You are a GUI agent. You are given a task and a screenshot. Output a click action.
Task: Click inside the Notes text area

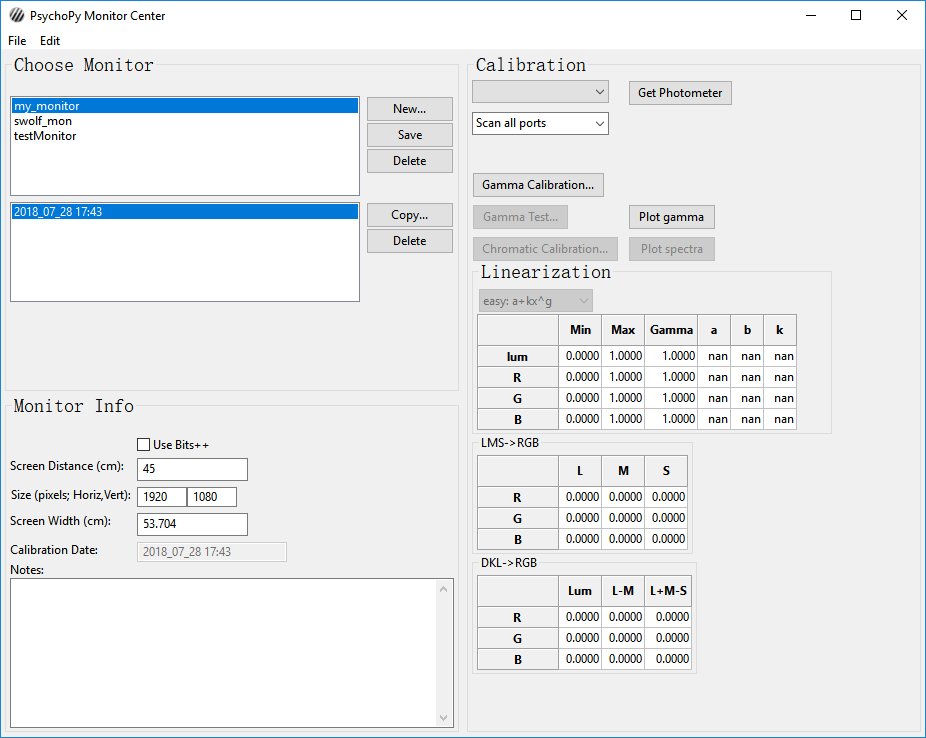(223, 653)
